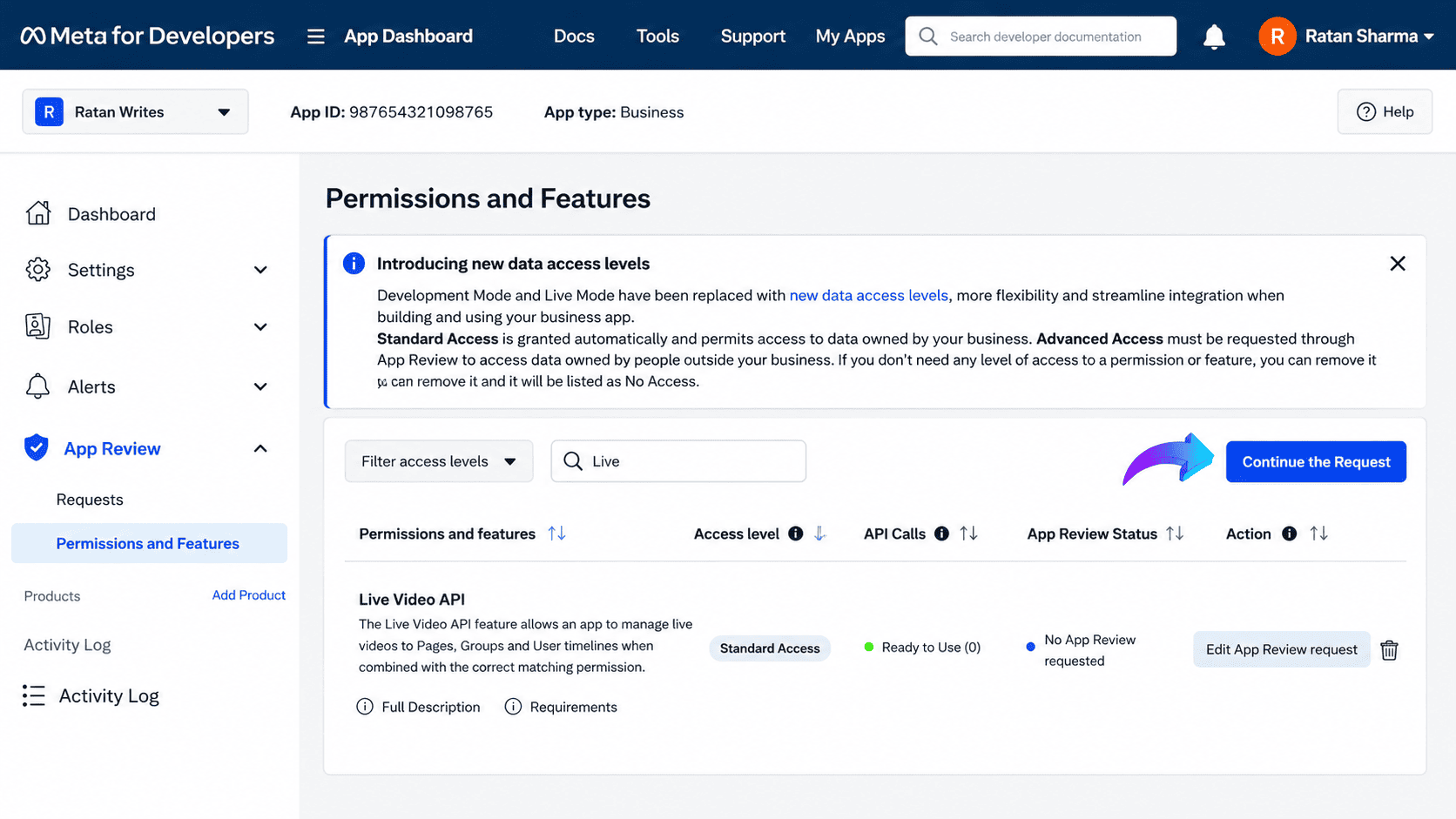
Task: Click the Roles badge icon in sidebar
Action: click(37, 326)
